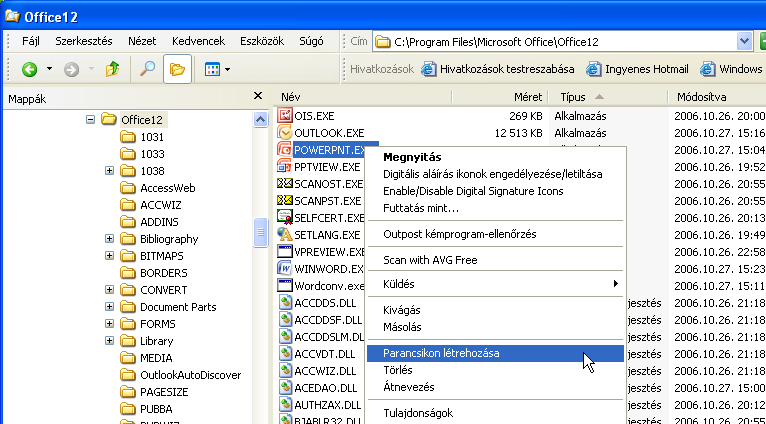Sort files by Méret column header

click(x=500, y=97)
